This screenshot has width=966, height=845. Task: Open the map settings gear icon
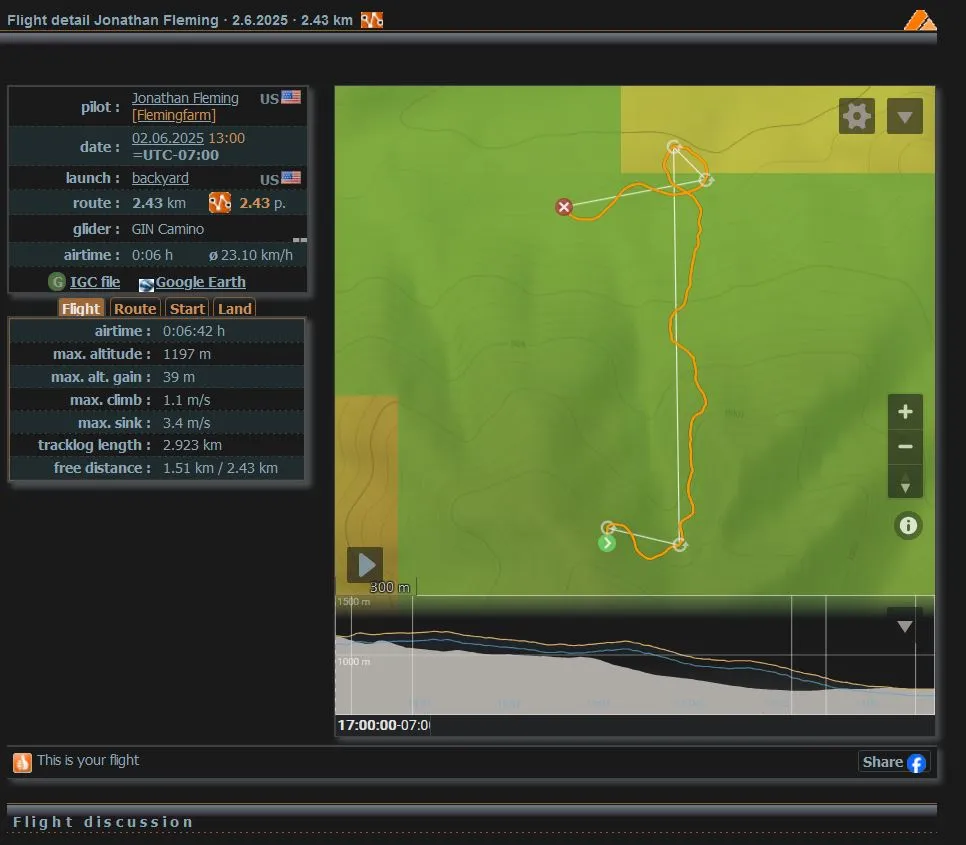pyautogui.click(x=856, y=116)
